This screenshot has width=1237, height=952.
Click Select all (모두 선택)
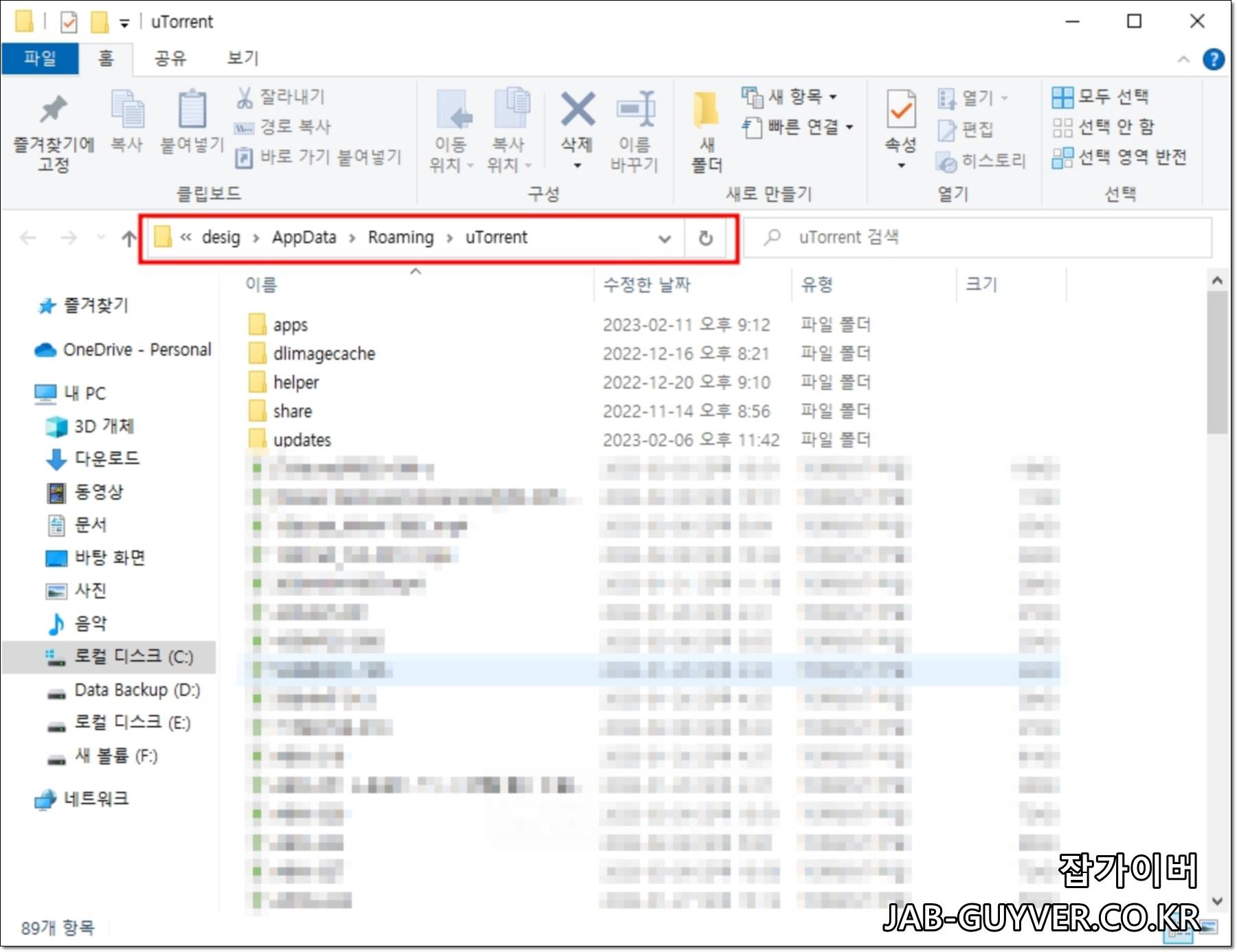tap(1101, 97)
